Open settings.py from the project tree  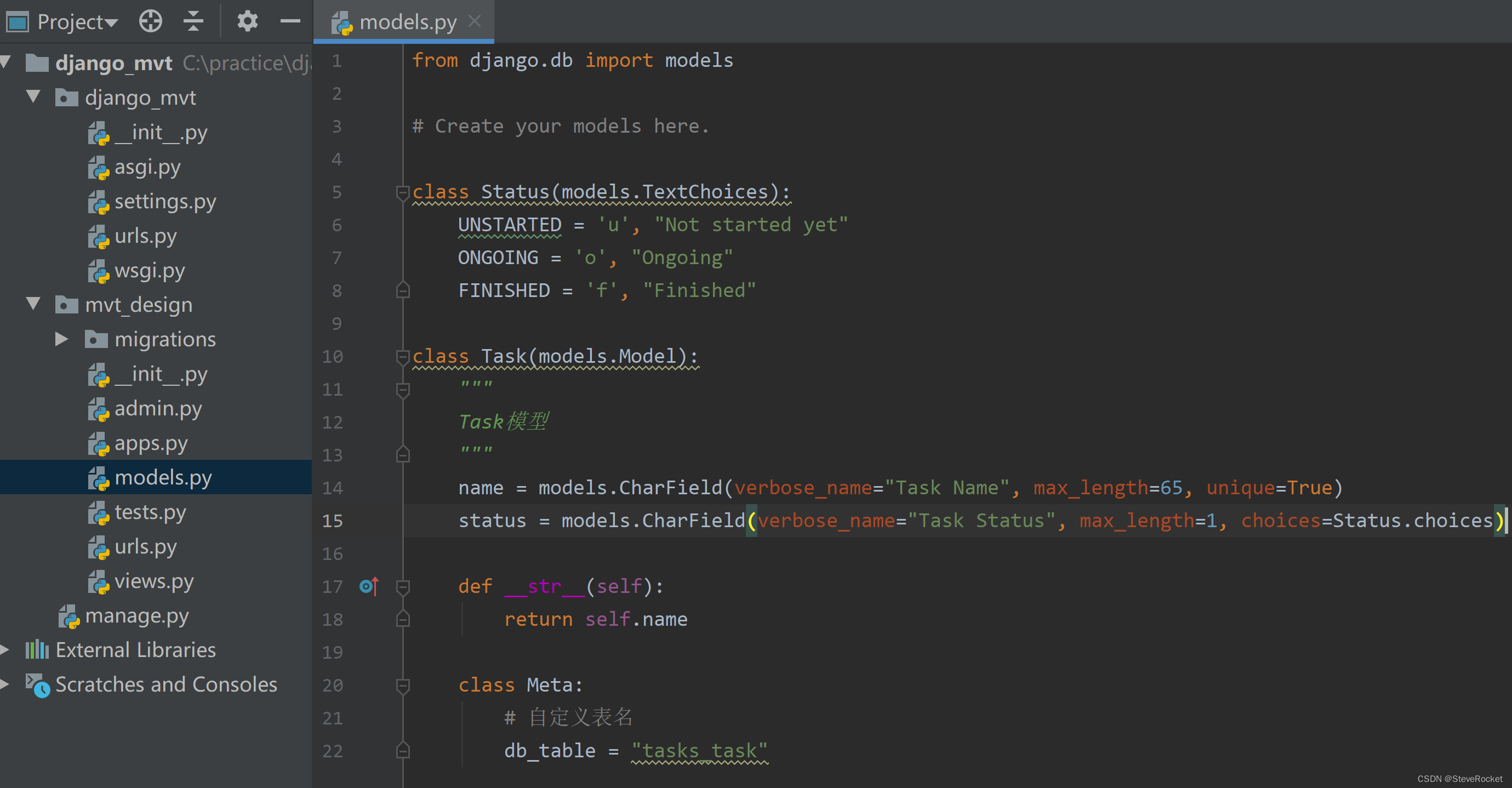[x=166, y=201]
